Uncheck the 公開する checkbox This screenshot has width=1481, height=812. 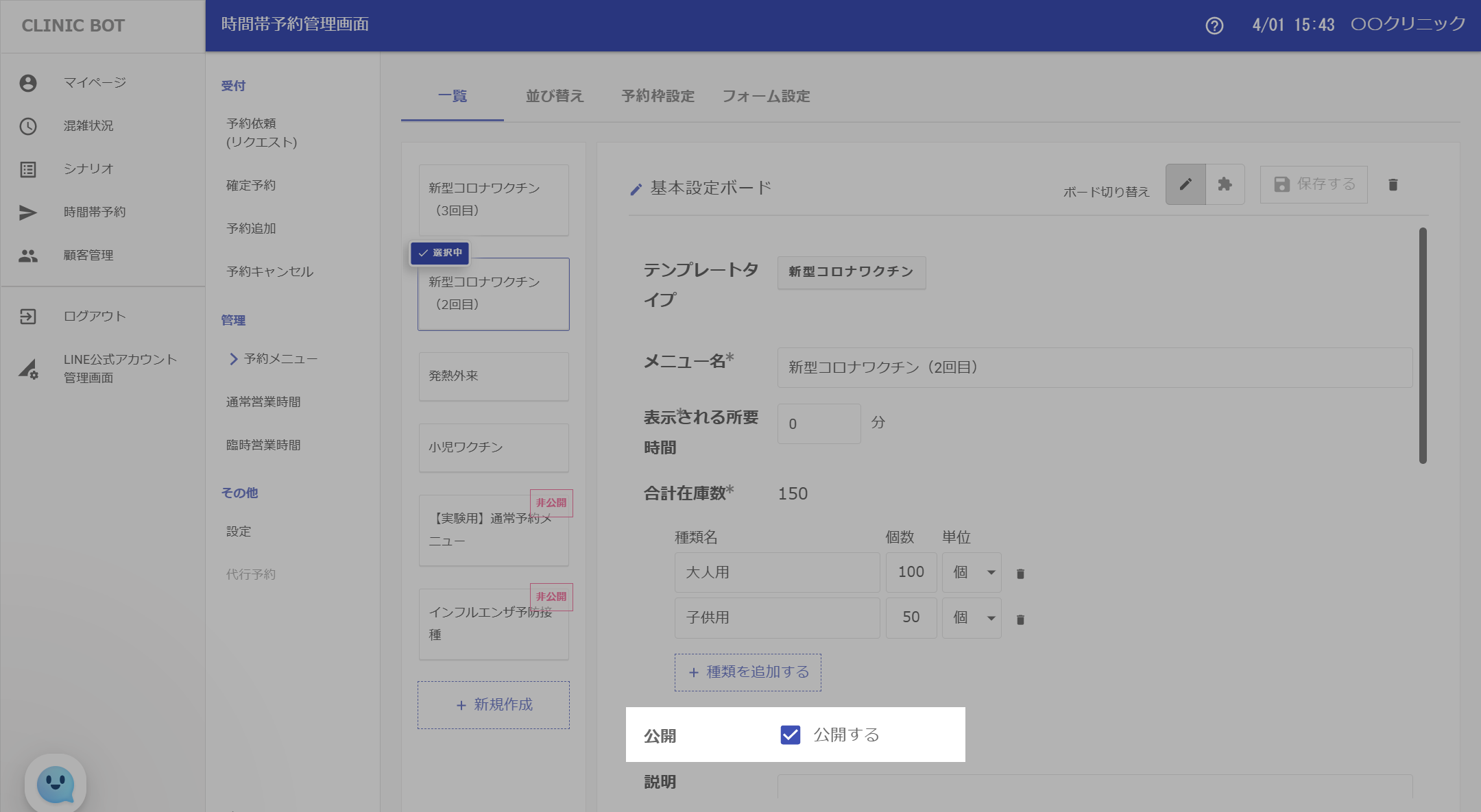[791, 735]
